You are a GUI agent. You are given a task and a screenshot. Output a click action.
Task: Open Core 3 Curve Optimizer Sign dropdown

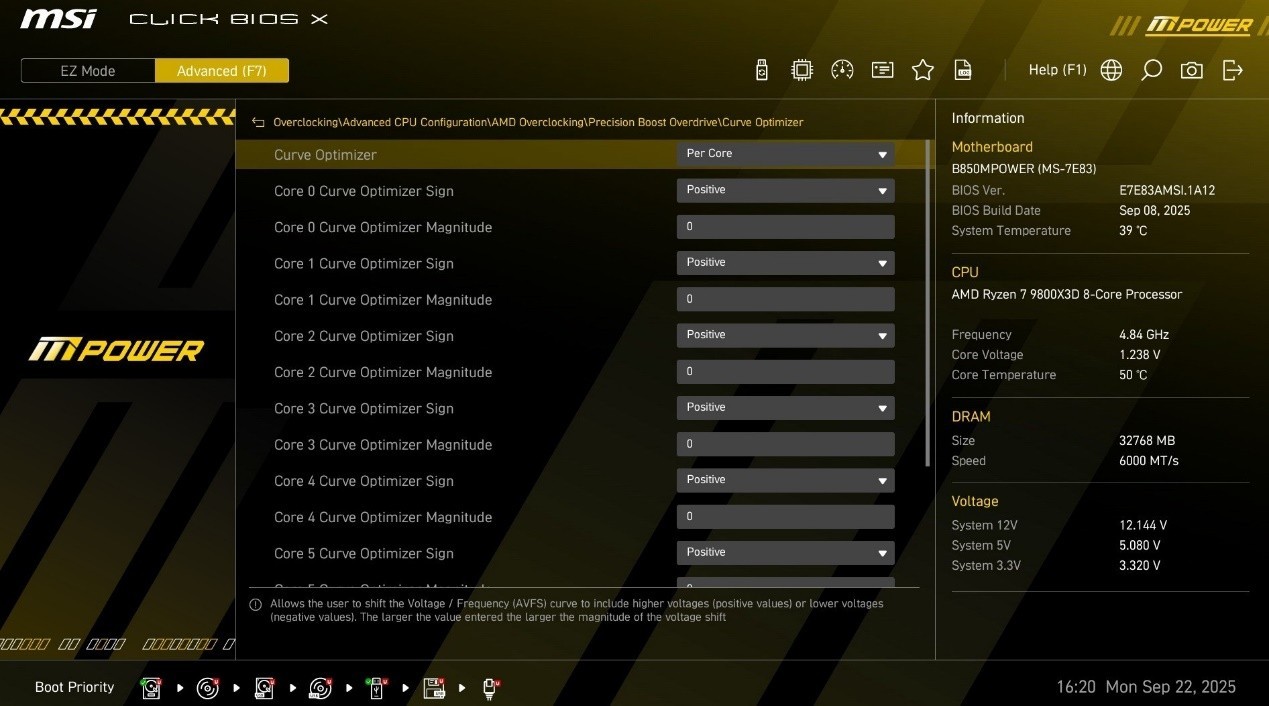coord(785,408)
